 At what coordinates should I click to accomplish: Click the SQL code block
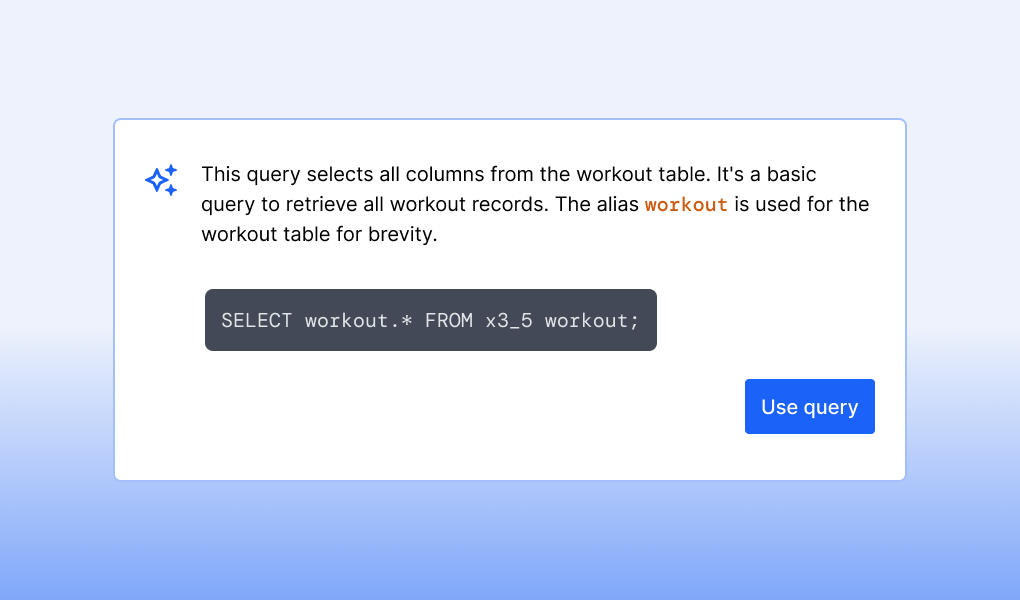tap(430, 320)
